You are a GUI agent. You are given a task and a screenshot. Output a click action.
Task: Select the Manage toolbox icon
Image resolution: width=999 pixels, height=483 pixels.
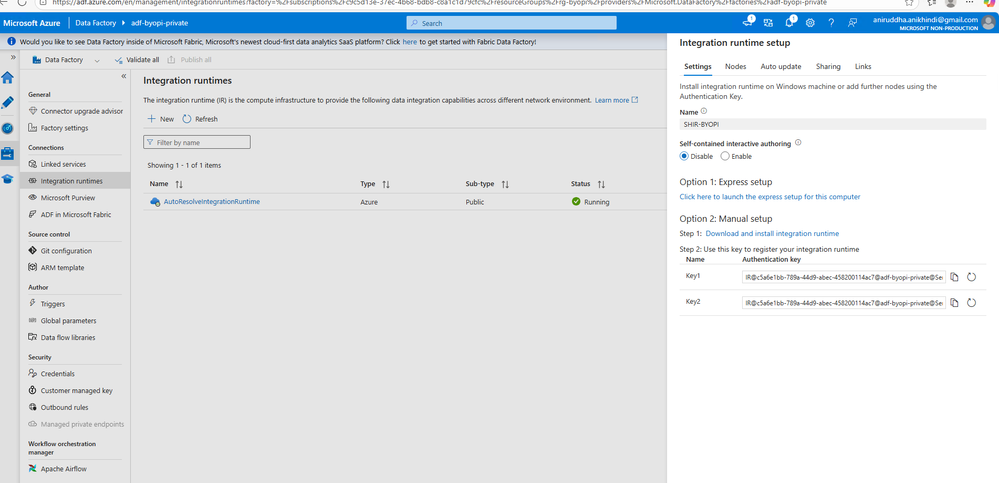[x=8, y=154]
